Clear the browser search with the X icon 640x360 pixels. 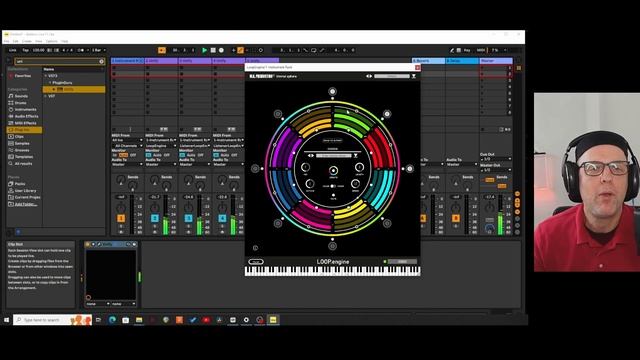click(x=102, y=61)
